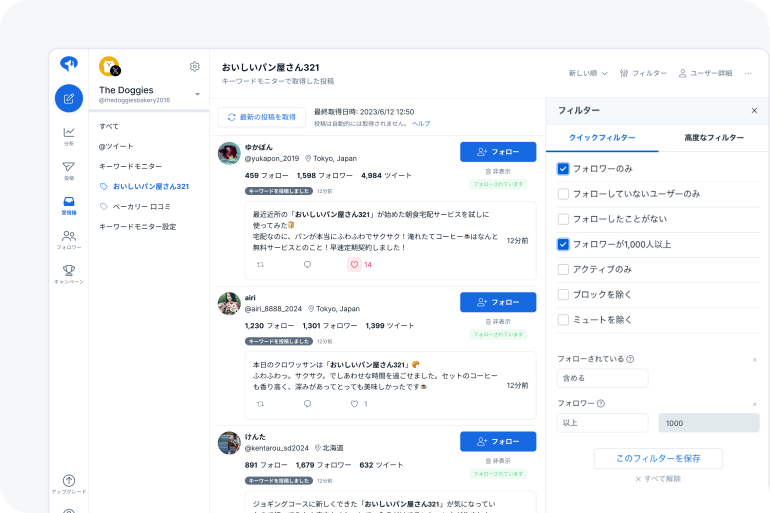The image size is (770, 513).
Task: Open account settings gear icon
Action: [x=194, y=67]
